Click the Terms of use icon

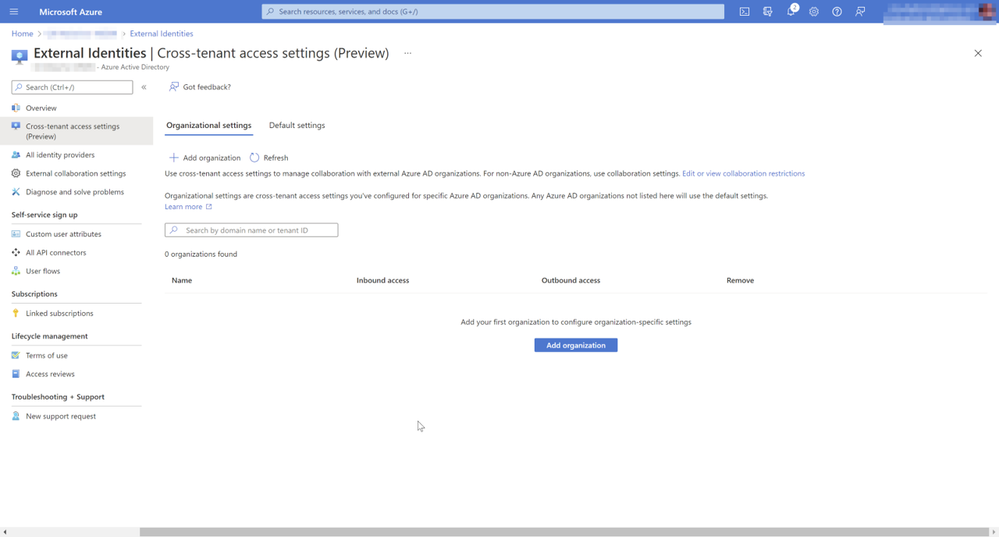16,355
